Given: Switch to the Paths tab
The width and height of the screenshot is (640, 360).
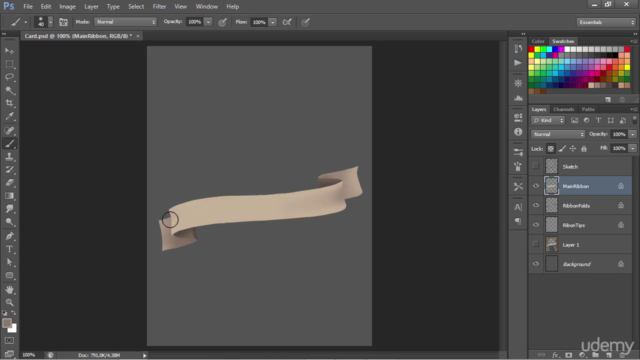Looking at the screenshot, I should [588, 109].
